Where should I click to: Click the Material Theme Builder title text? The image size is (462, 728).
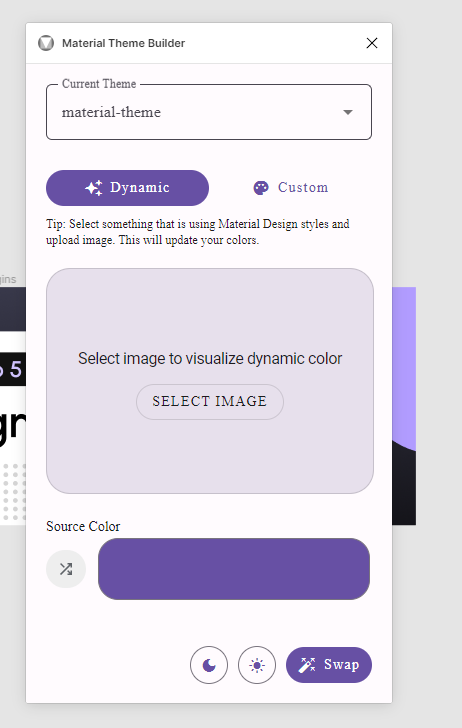coord(124,43)
